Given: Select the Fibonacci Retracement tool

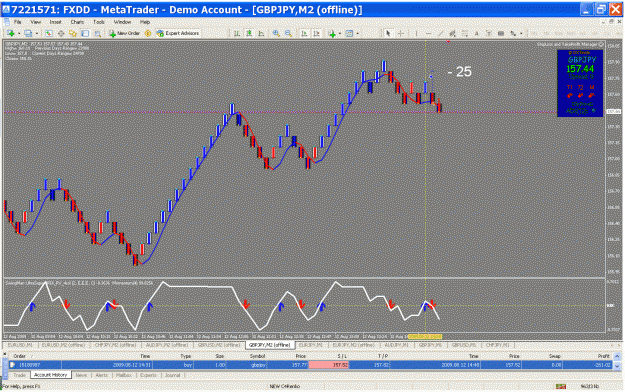Looking at the screenshot, I should click(465, 33).
